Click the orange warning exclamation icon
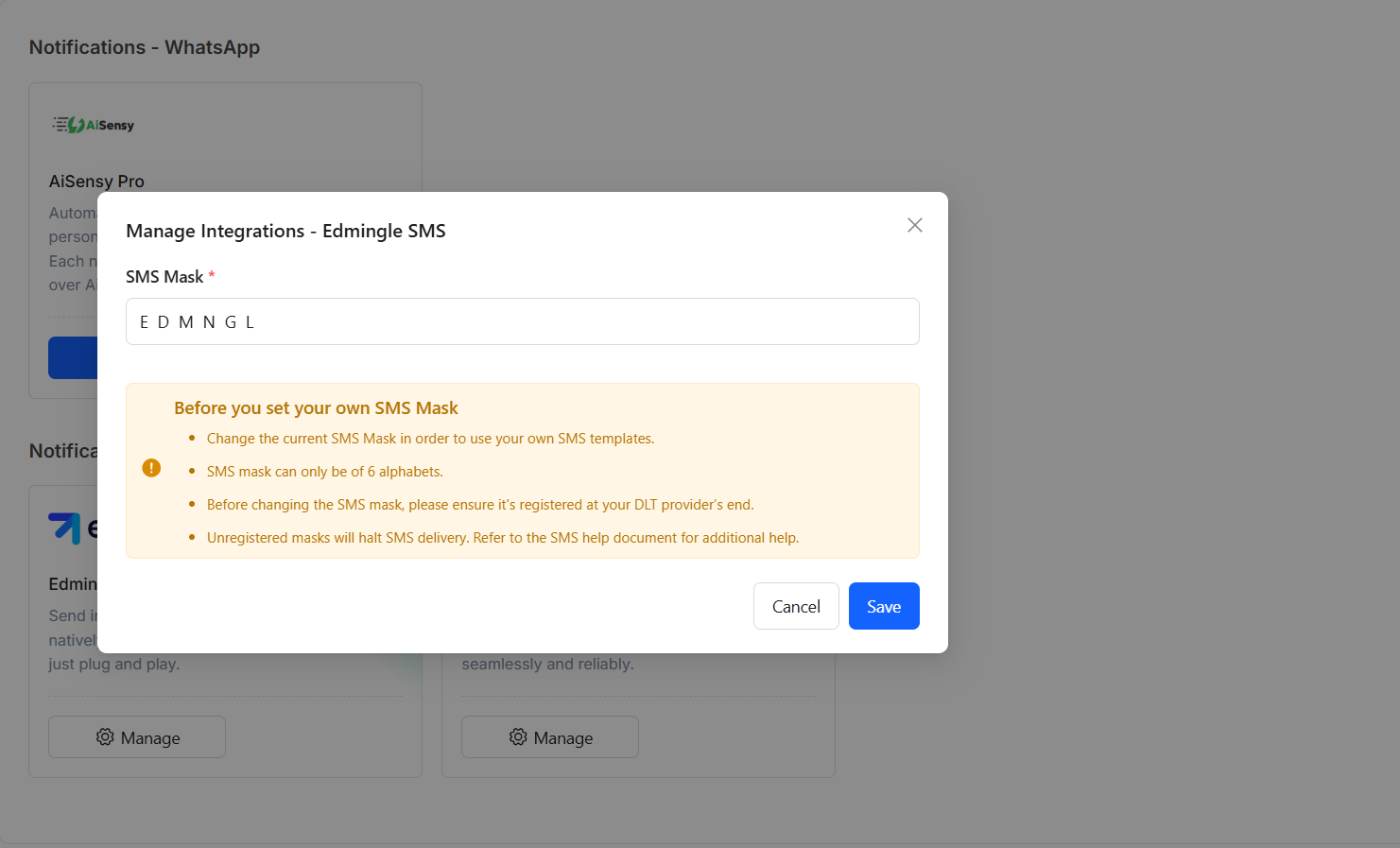Image resolution: width=1400 pixels, height=848 pixels. 151,468
